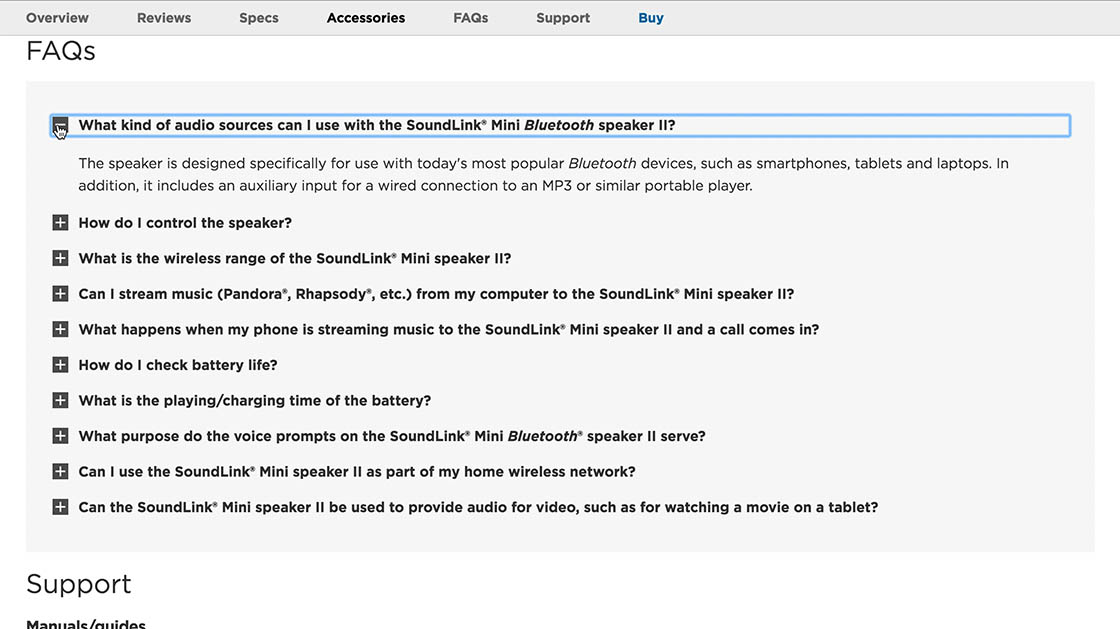The width and height of the screenshot is (1120, 629).
Task: Click plus icon beside wireless range question
Action: (60, 258)
